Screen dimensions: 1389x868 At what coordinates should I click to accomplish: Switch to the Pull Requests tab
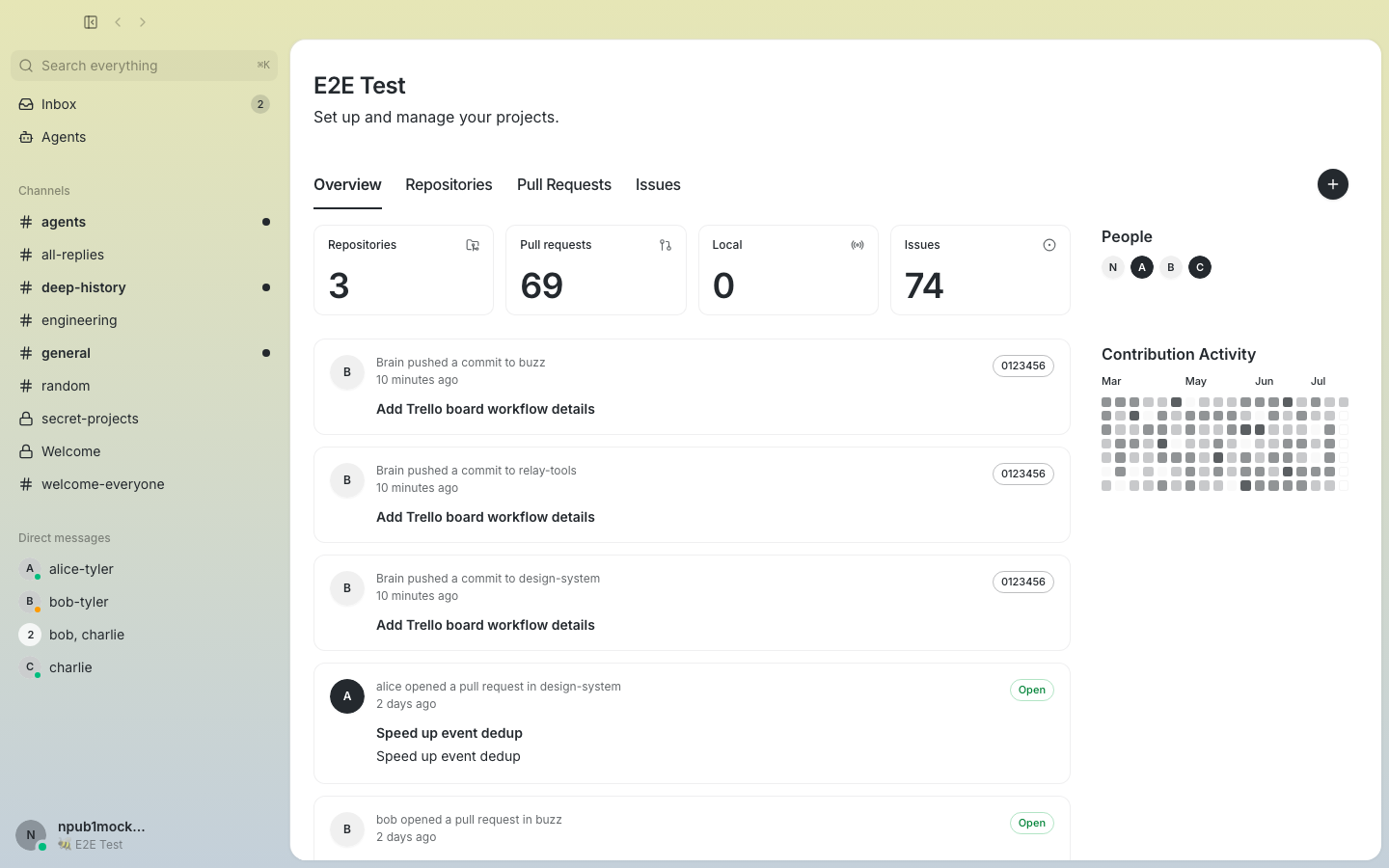tap(564, 184)
